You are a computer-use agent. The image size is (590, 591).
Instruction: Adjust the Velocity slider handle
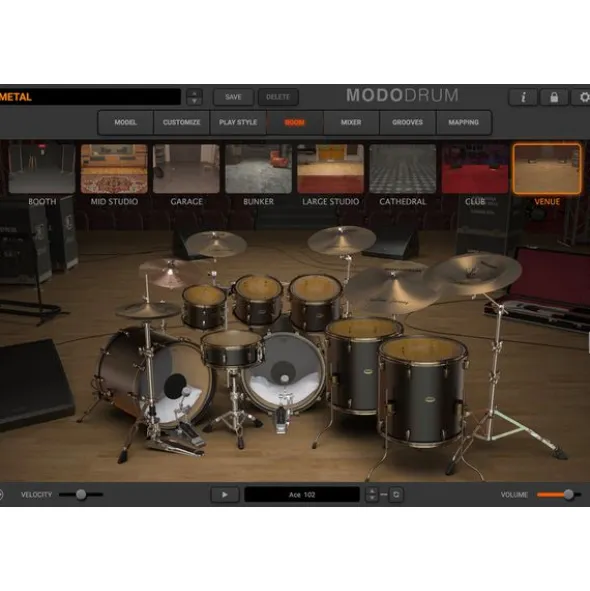click(x=81, y=495)
